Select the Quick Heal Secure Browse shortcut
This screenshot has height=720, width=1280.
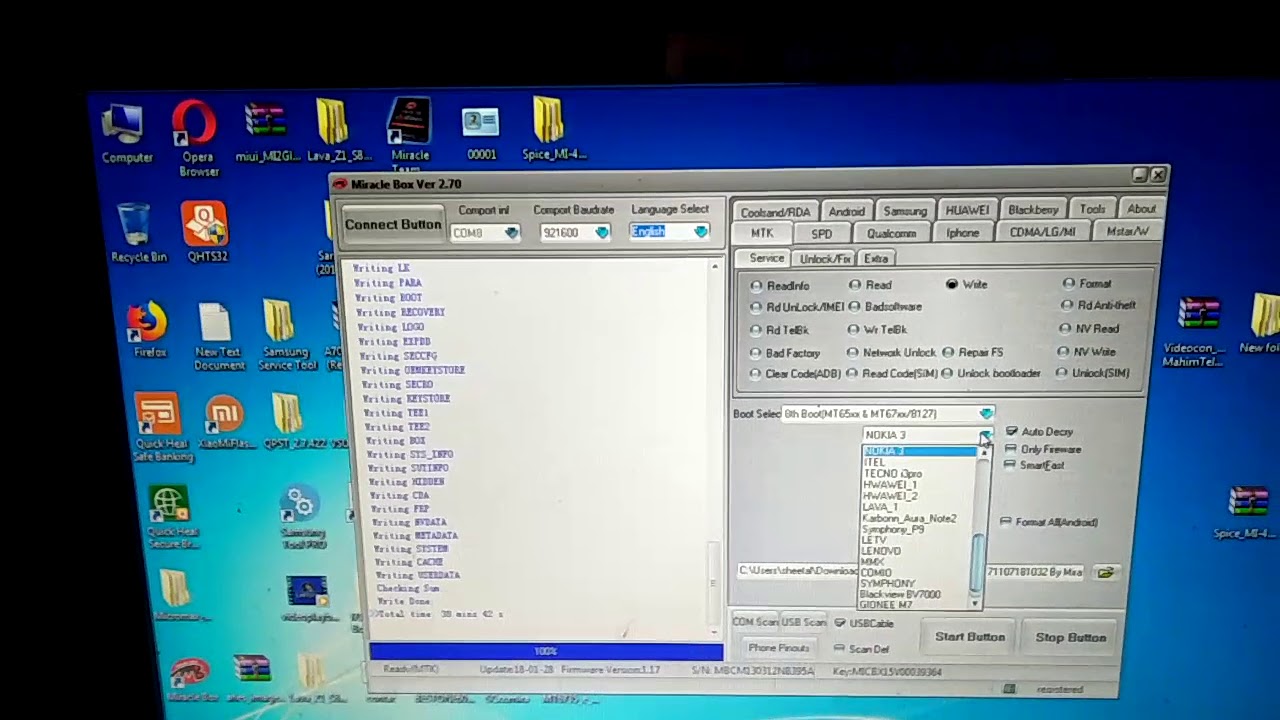(x=172, y=518)
